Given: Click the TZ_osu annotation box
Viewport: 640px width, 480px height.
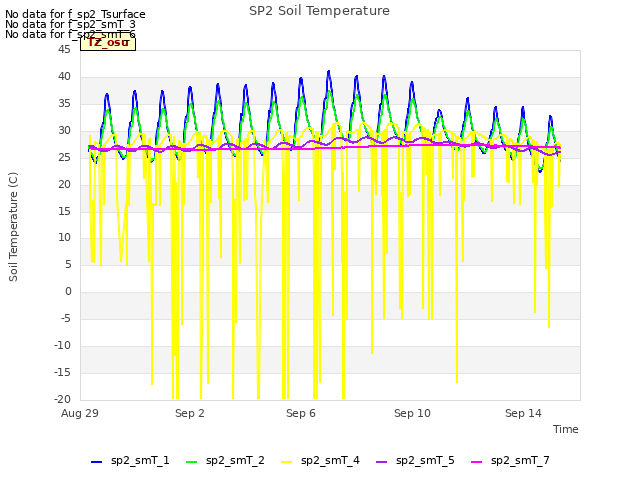Looking at the screenshot, I should coord(108,43).
